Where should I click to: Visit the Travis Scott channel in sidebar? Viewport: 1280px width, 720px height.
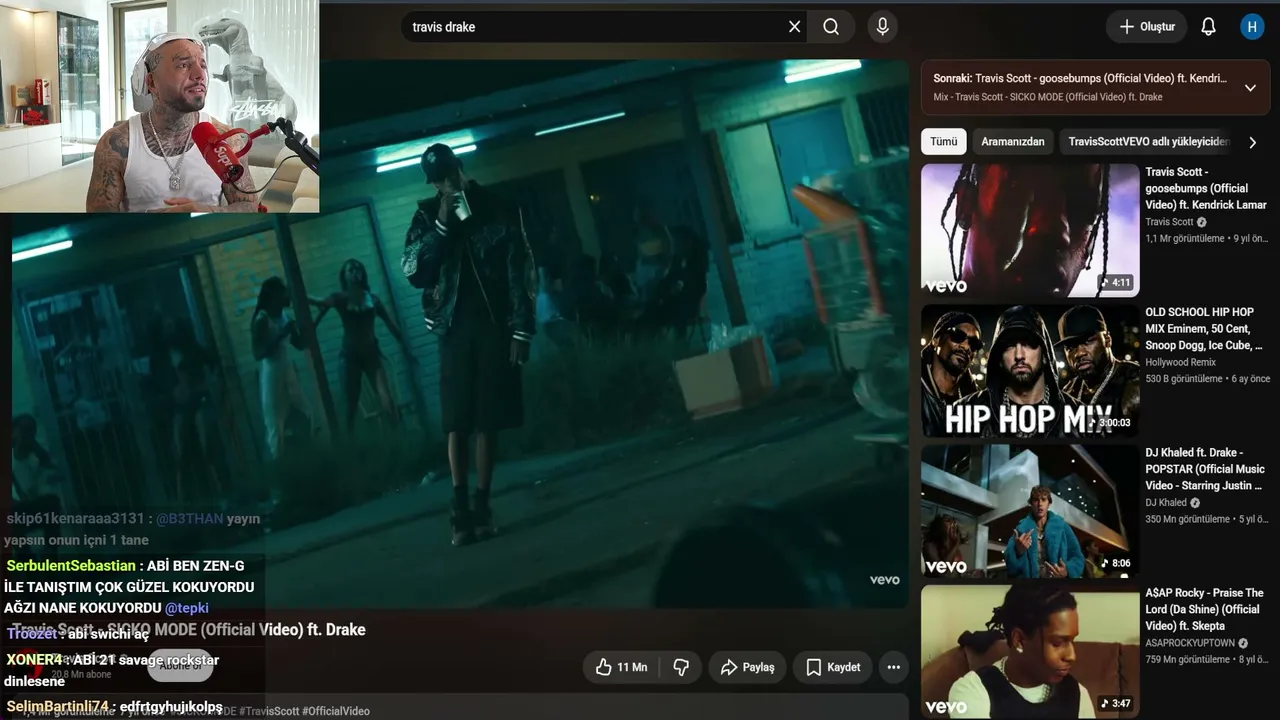(x=1169, y=222)
